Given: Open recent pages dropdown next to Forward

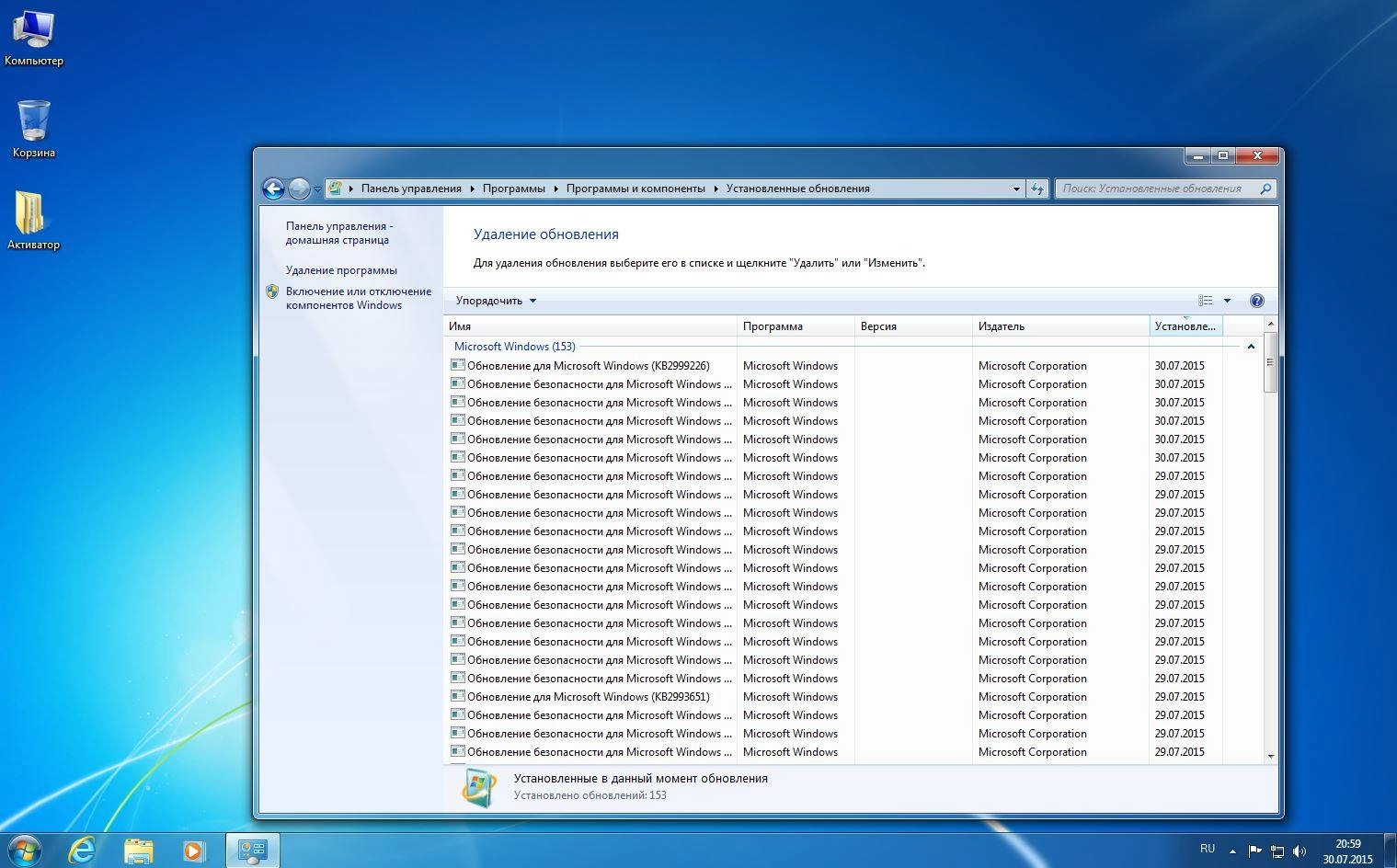Looking at the screenshot, I should tap(317, 189).
